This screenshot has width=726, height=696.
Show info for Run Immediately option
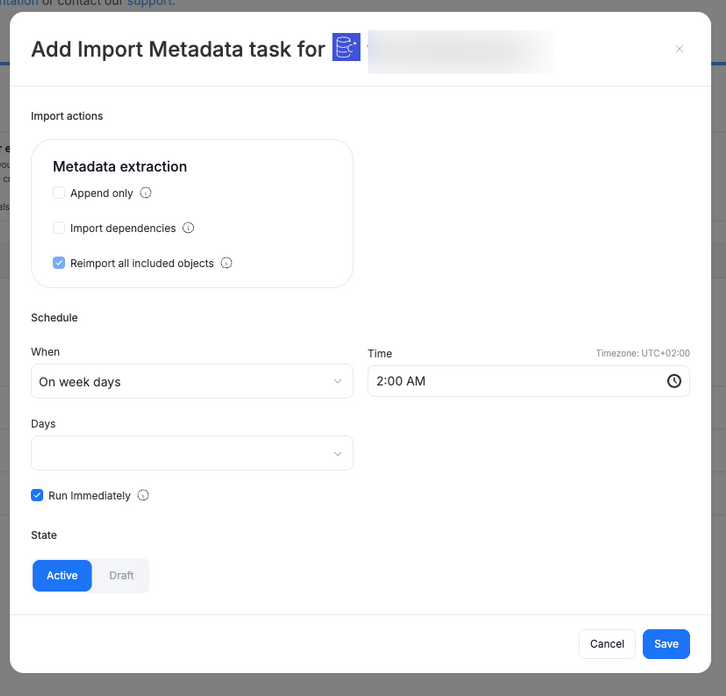[x=143, y=495]
